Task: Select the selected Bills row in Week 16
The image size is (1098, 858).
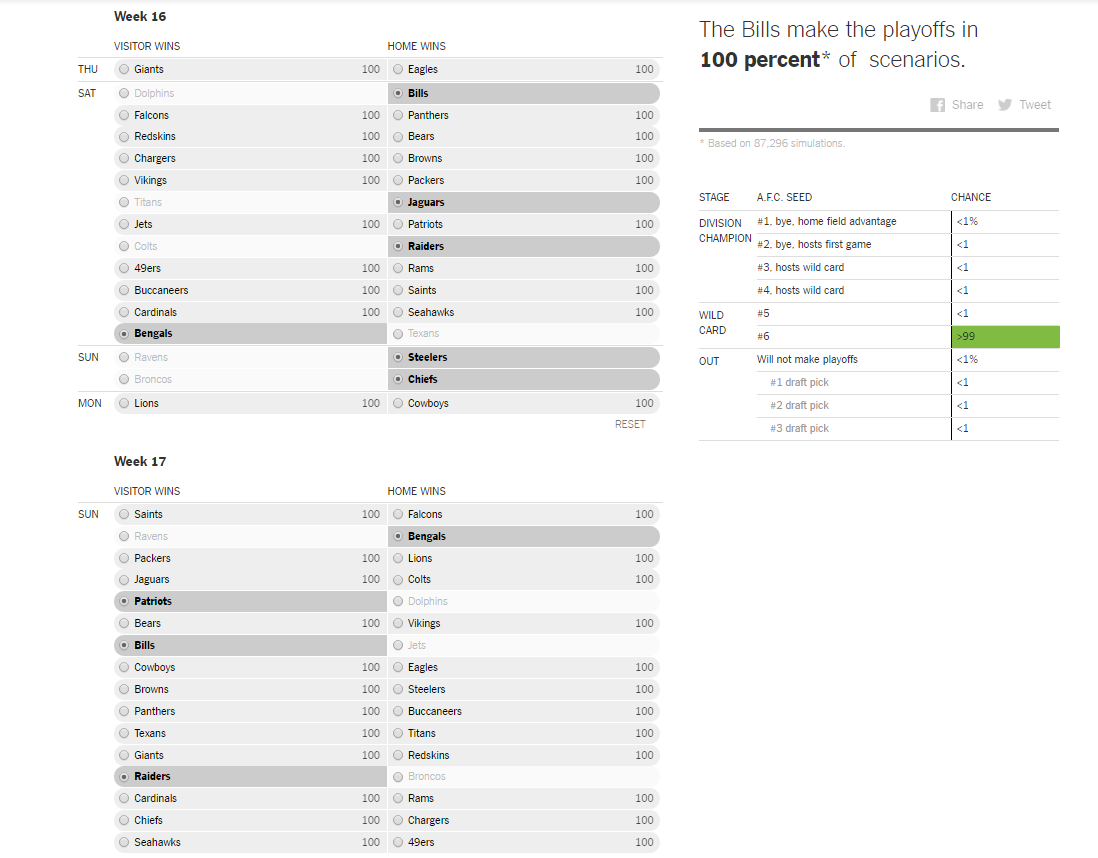Action: [524, 93]
